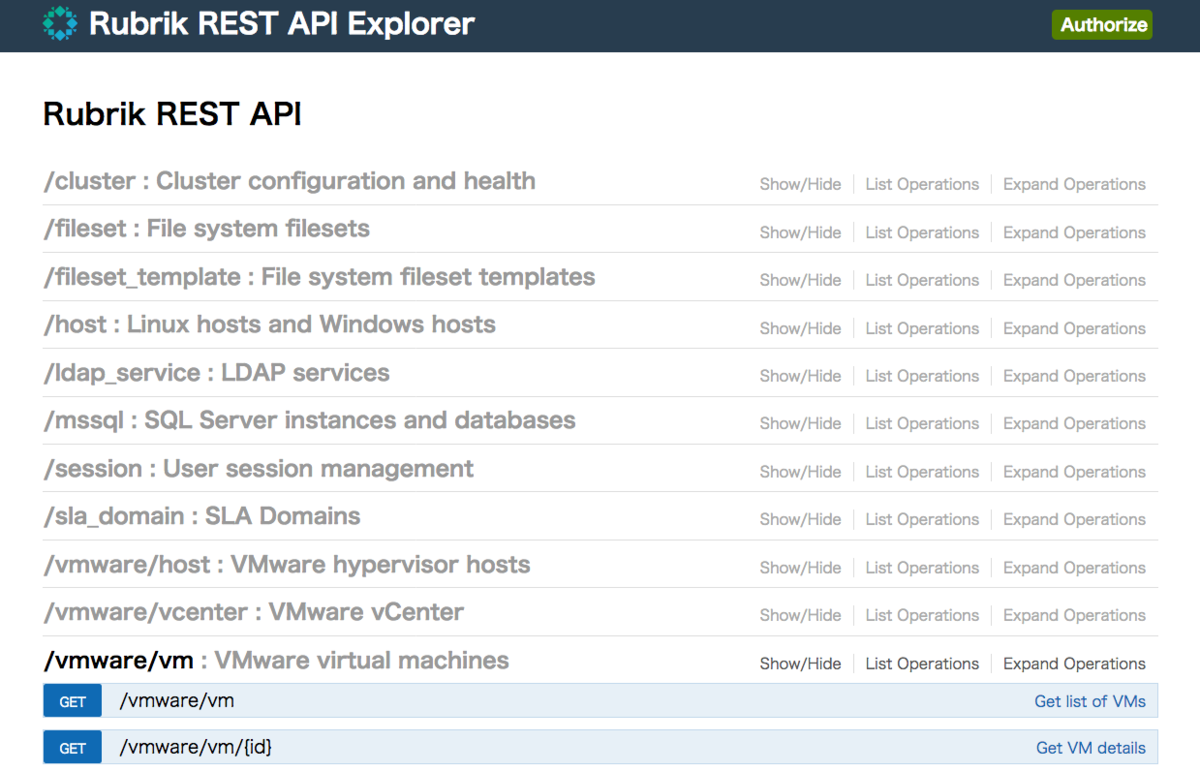Toggle Show/Hide for /host
This screenshot has height=772, width=1200.
pyautogui.click(x=800, y=328)
